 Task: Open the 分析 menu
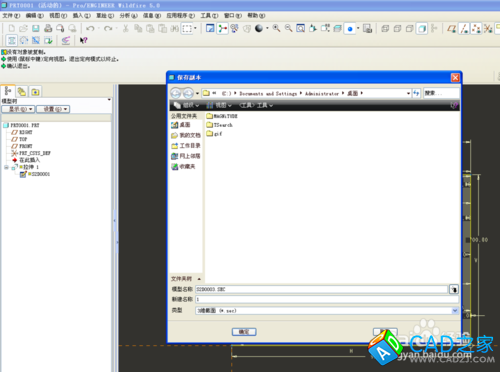coord(128,16)
